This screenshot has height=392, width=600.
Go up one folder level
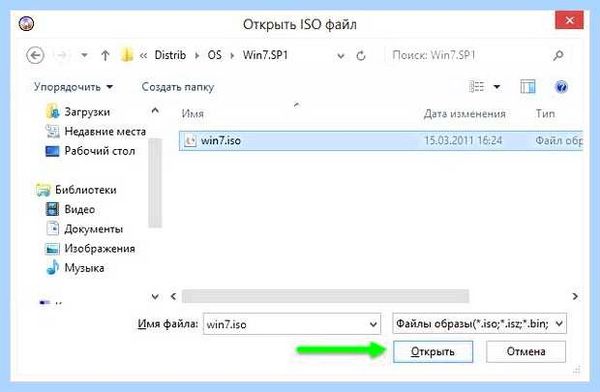tap(105, 56)
